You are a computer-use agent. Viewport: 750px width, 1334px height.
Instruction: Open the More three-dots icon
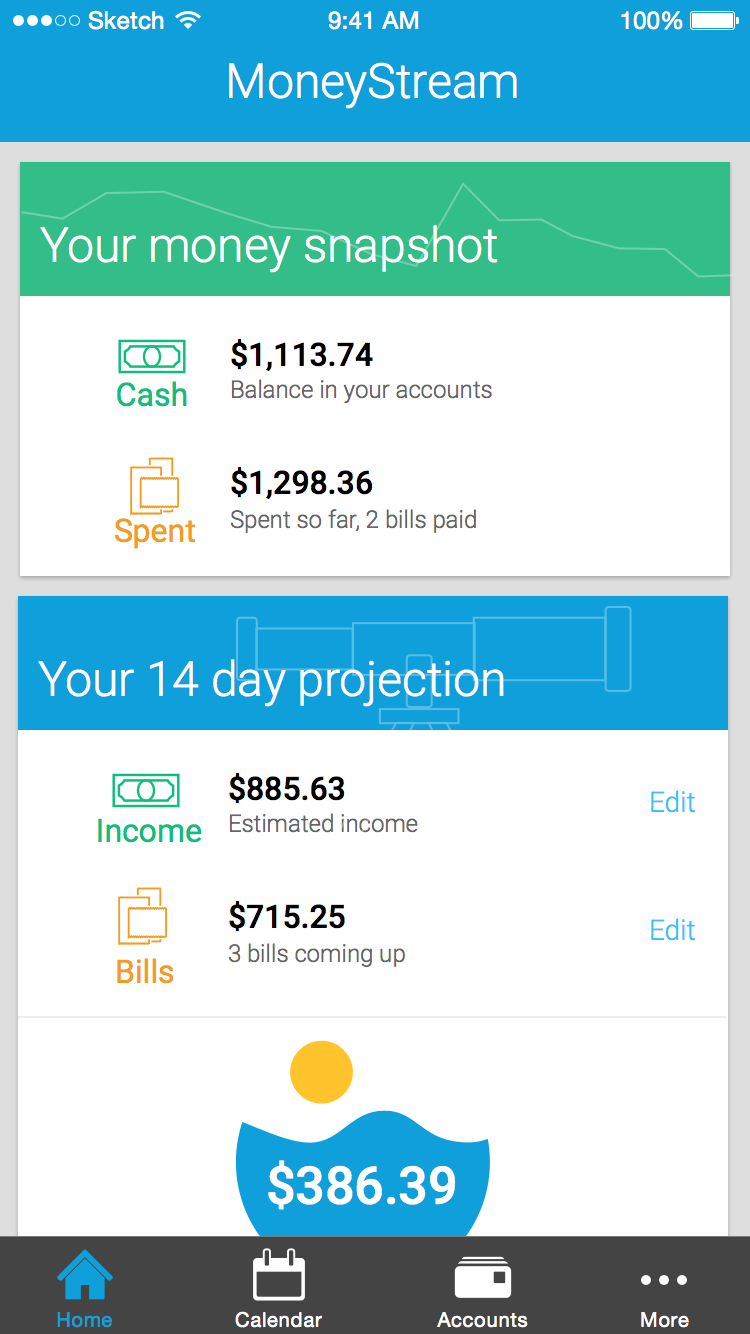point(664,1280)
